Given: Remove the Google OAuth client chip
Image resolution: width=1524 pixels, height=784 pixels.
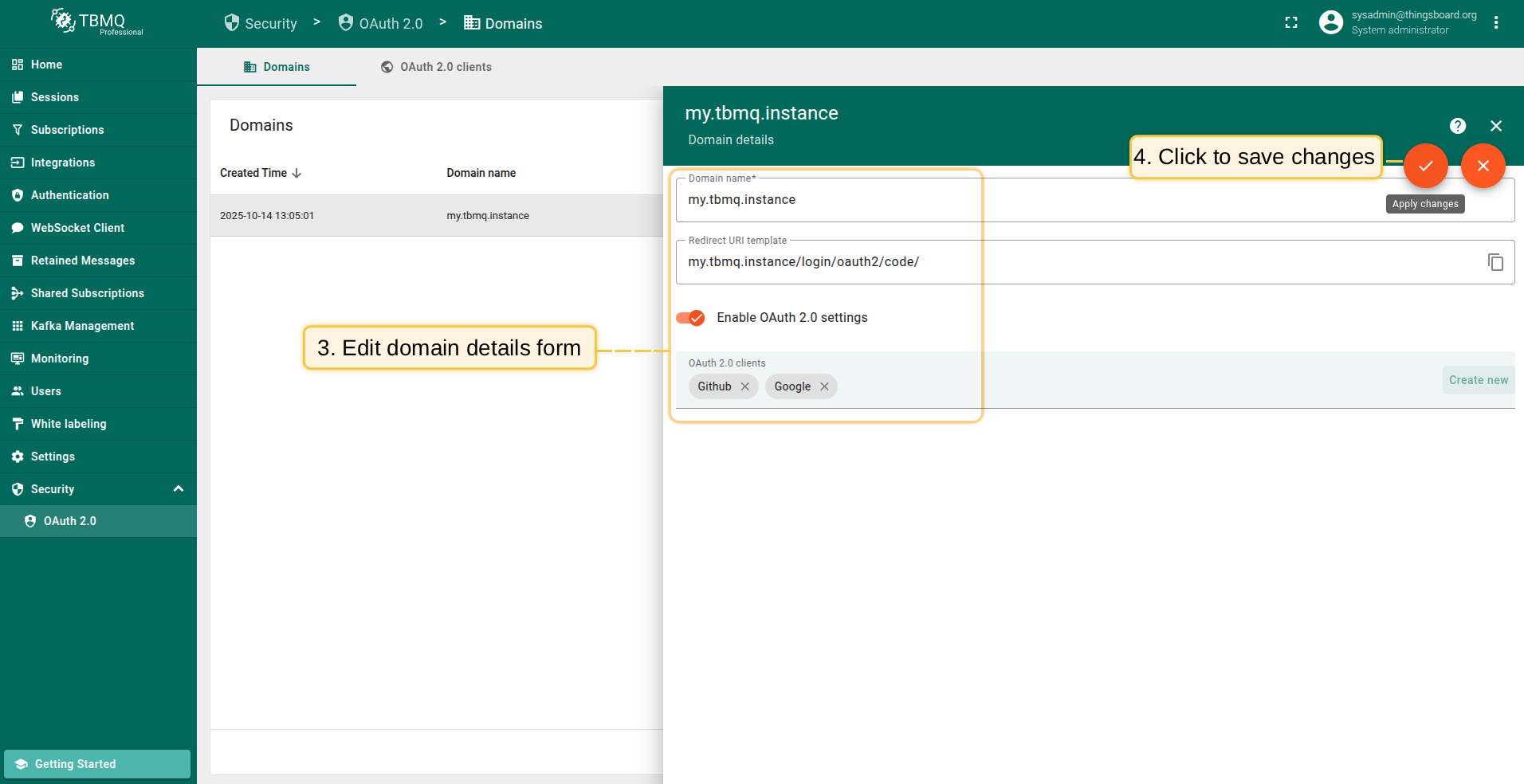Looking at the screenshot, I should 824,386.
